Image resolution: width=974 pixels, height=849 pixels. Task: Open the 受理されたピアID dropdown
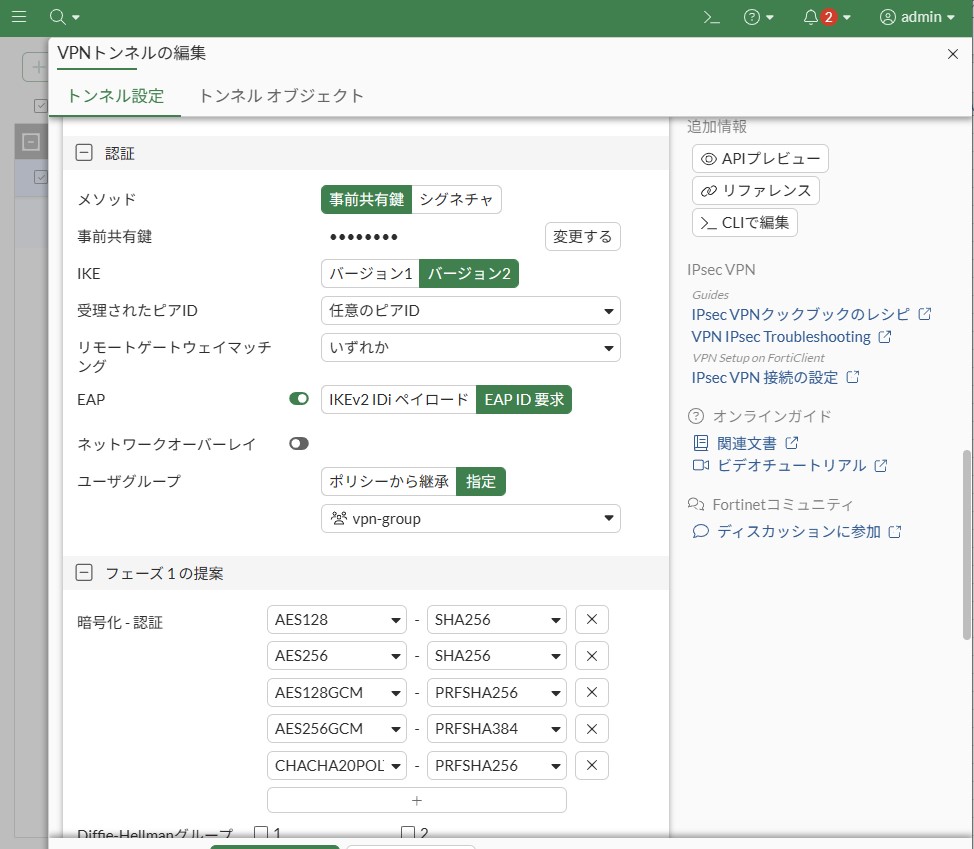(x=470, y=311)
